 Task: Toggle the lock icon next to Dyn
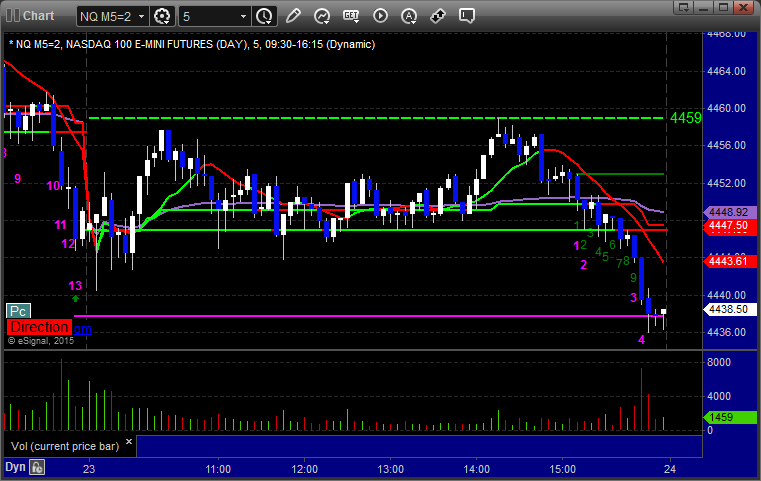point(37,467)
